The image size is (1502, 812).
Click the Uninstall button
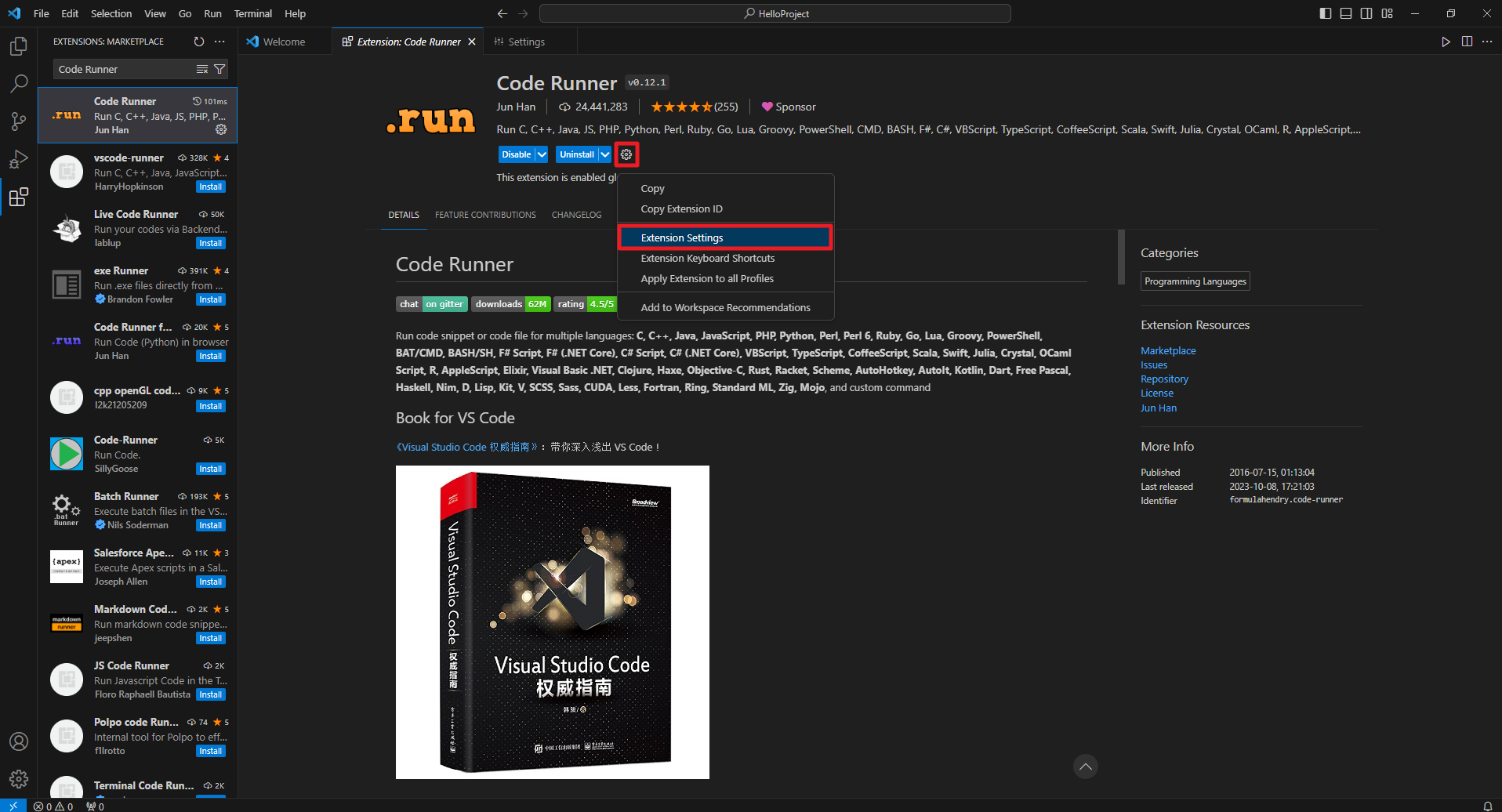click(x=576, y=154)
